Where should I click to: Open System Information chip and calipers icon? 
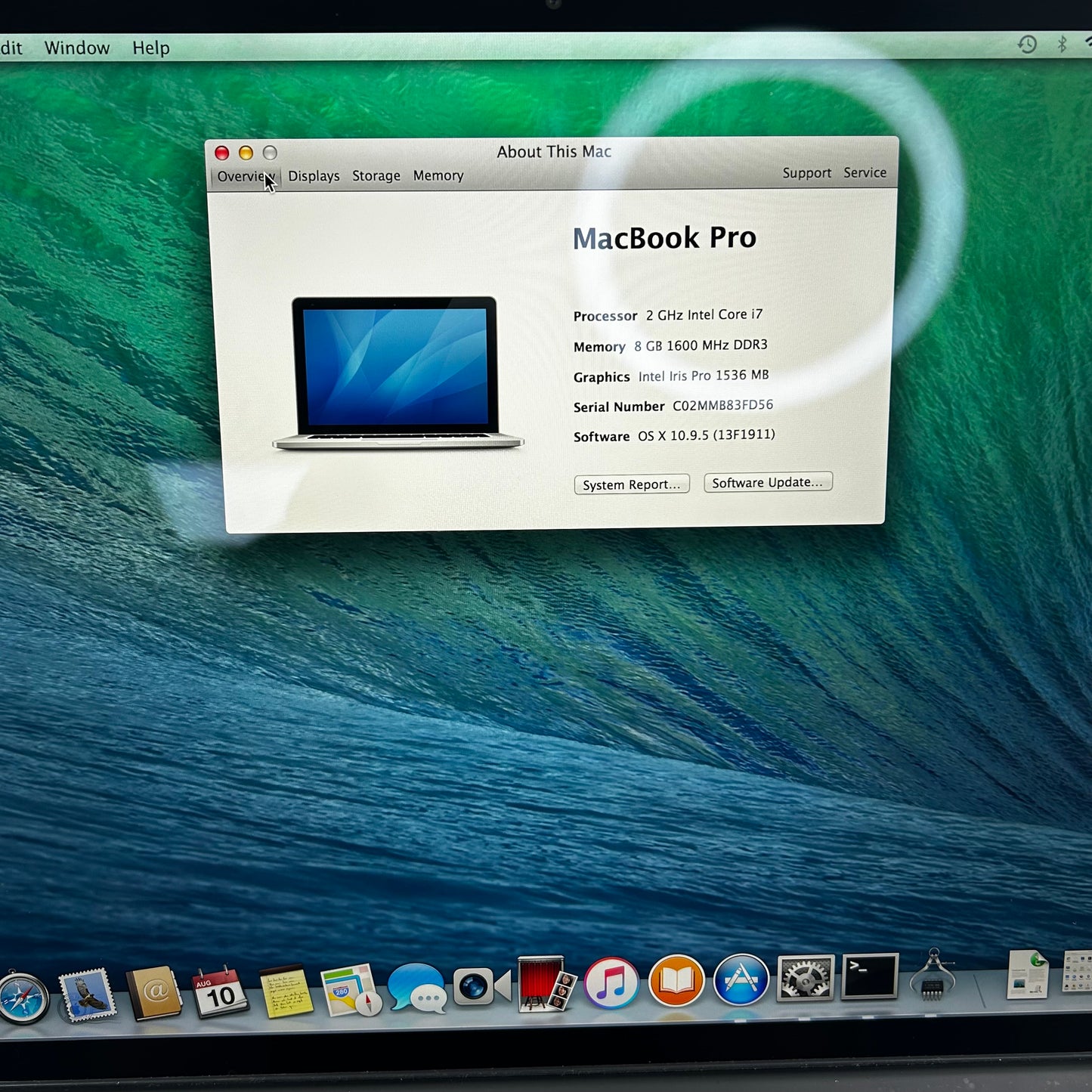tap(933, 975)
